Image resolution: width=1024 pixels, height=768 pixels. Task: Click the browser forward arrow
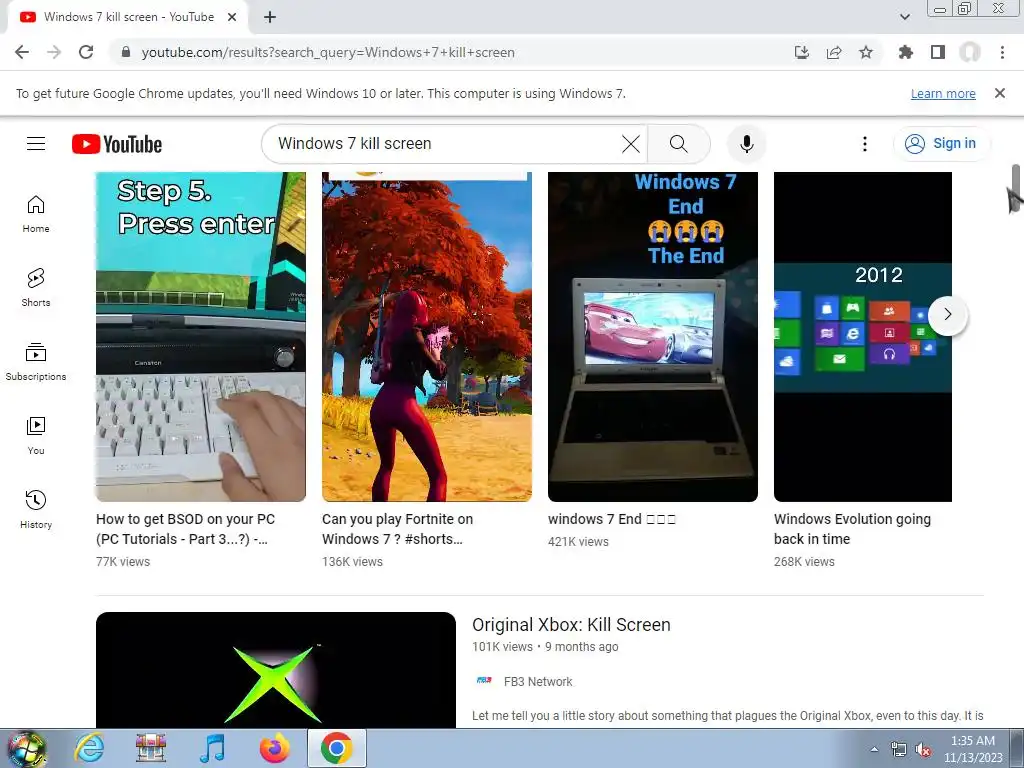coord(54,52)
